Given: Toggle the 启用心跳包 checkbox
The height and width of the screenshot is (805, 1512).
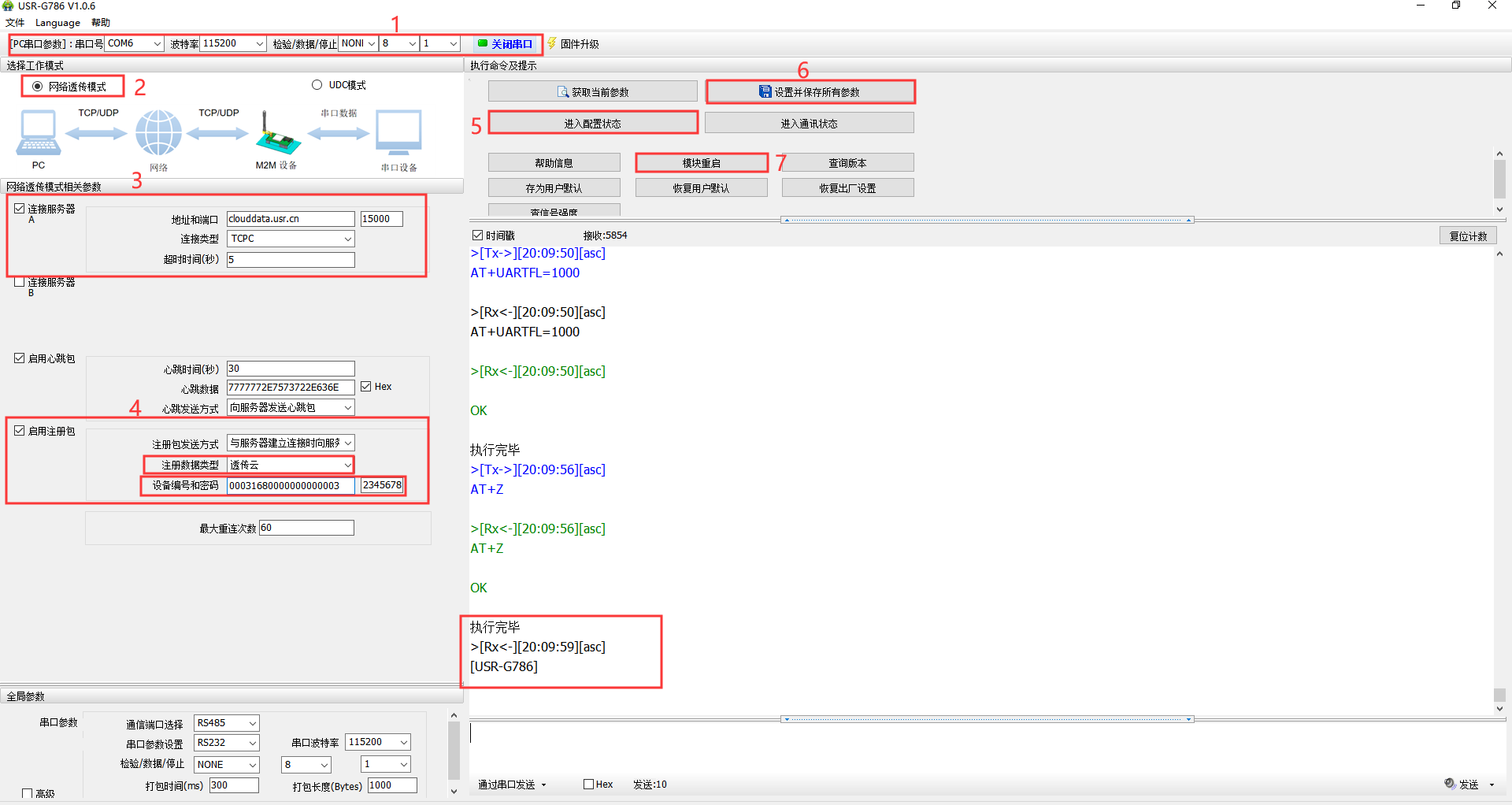Looking at the screenshot, I should pos(20,358).
